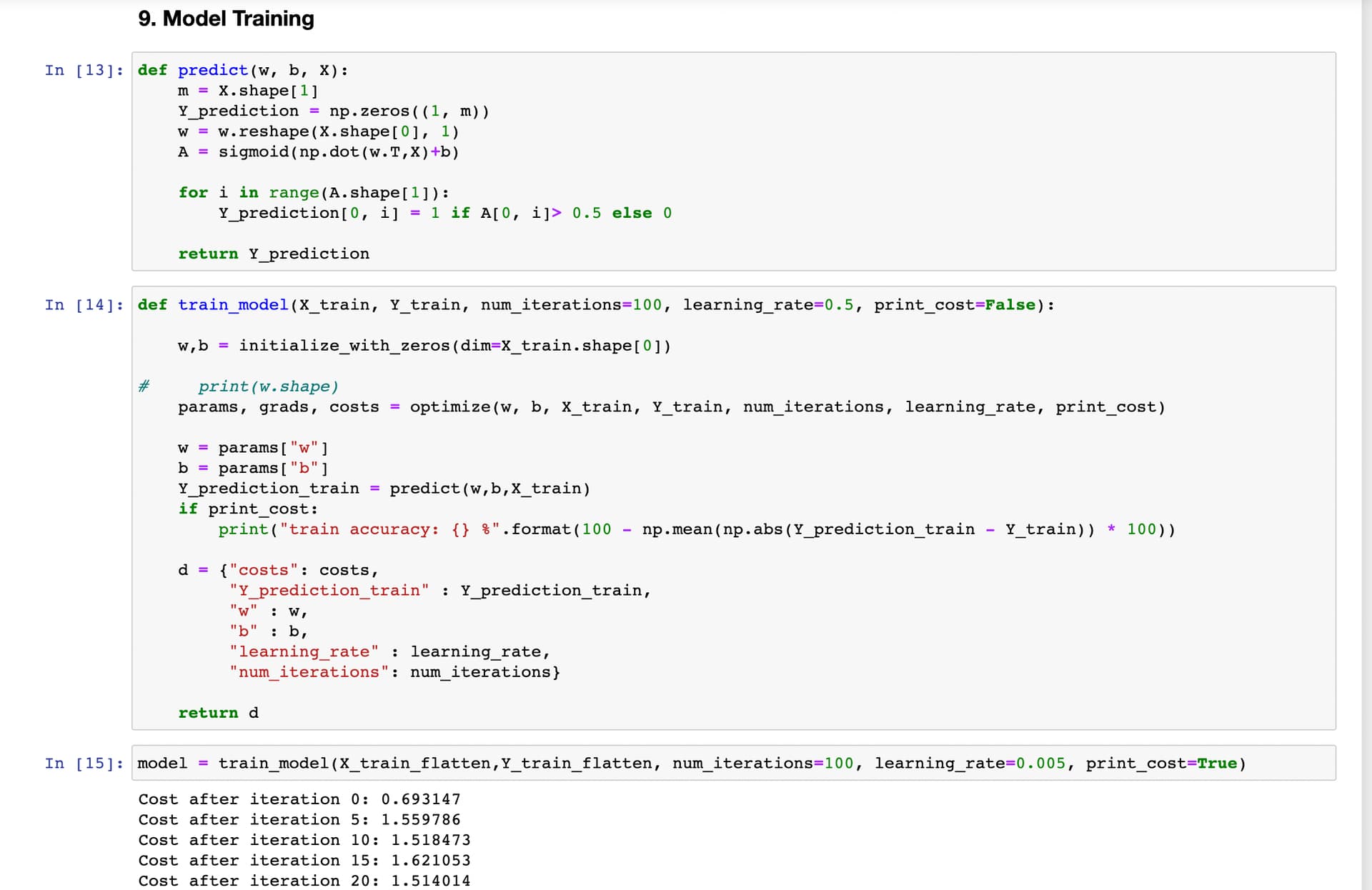Click the for loop line in predict
Screen dimensions: 1372x890
pyautogui.click(x=314, y=193)
